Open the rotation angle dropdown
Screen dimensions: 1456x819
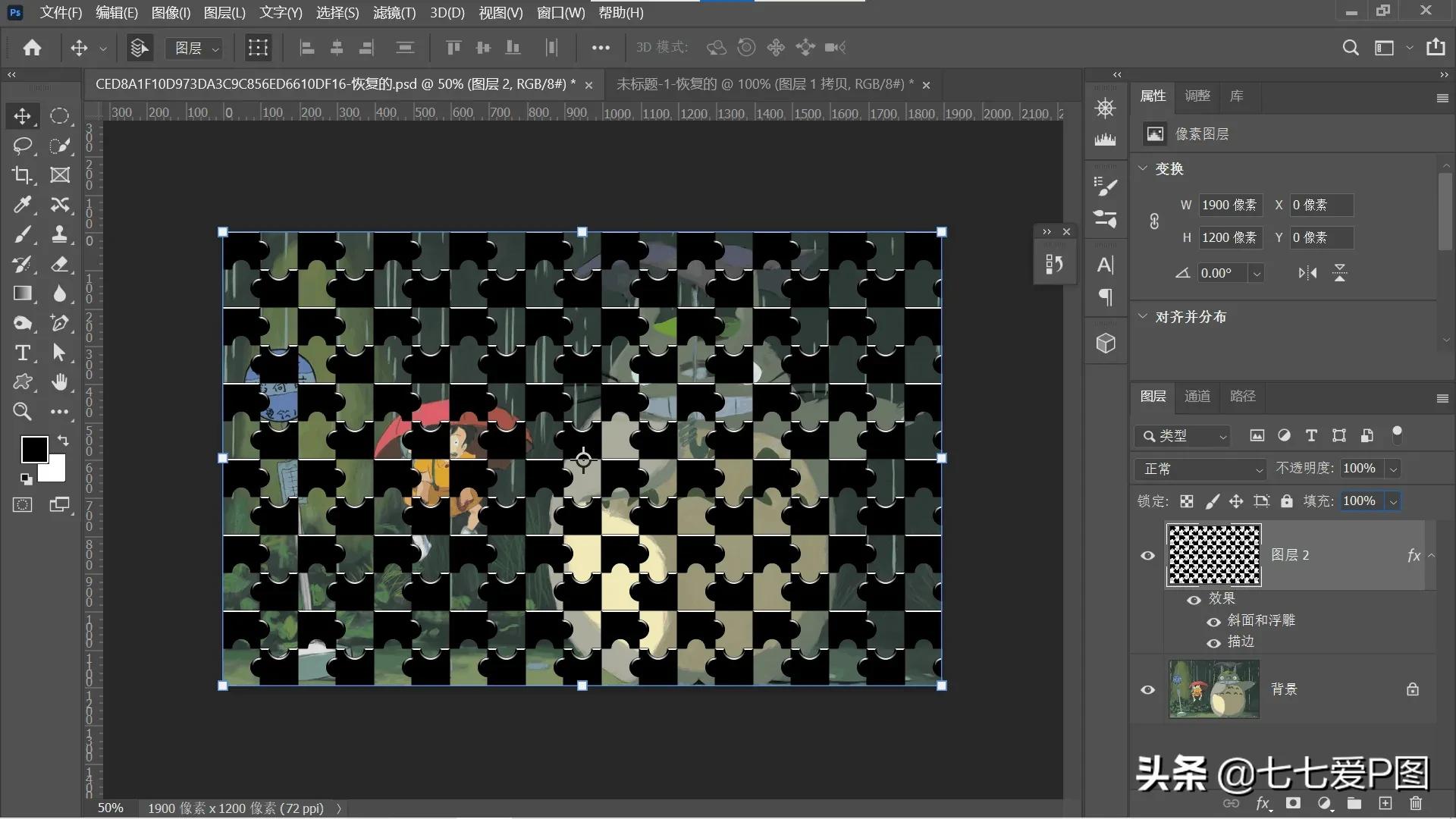pyautogui.click(x=1257, y=274)
